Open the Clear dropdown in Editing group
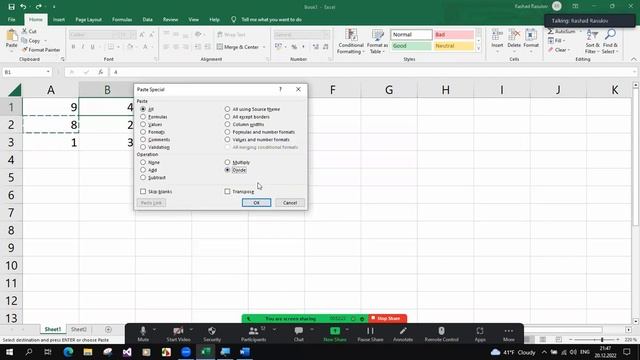The height and width of the screenshot is (360, 640). pos(569,50)
